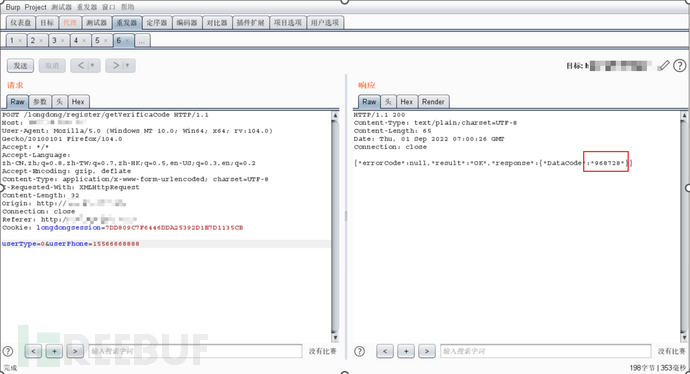Image resolution: width=690 pixels, height=374 pixels.
Task: Click the userType=0&userPhone request body line
Action: tap(70, 244)
